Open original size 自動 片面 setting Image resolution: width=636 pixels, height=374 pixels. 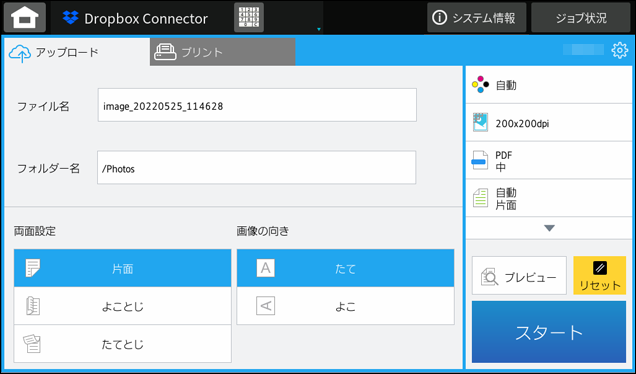click(549, 198)
